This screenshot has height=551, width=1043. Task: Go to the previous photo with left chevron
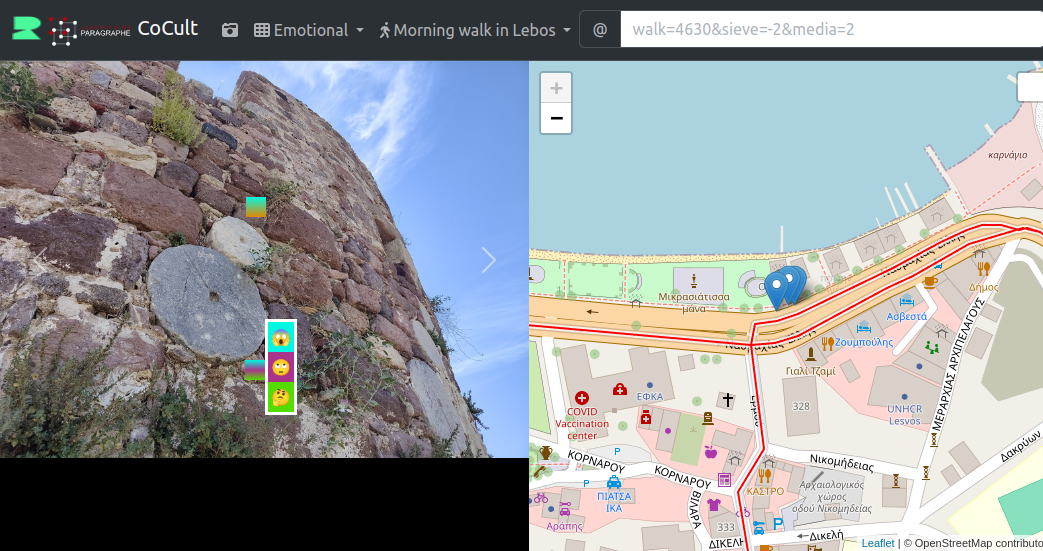(40, 260)
